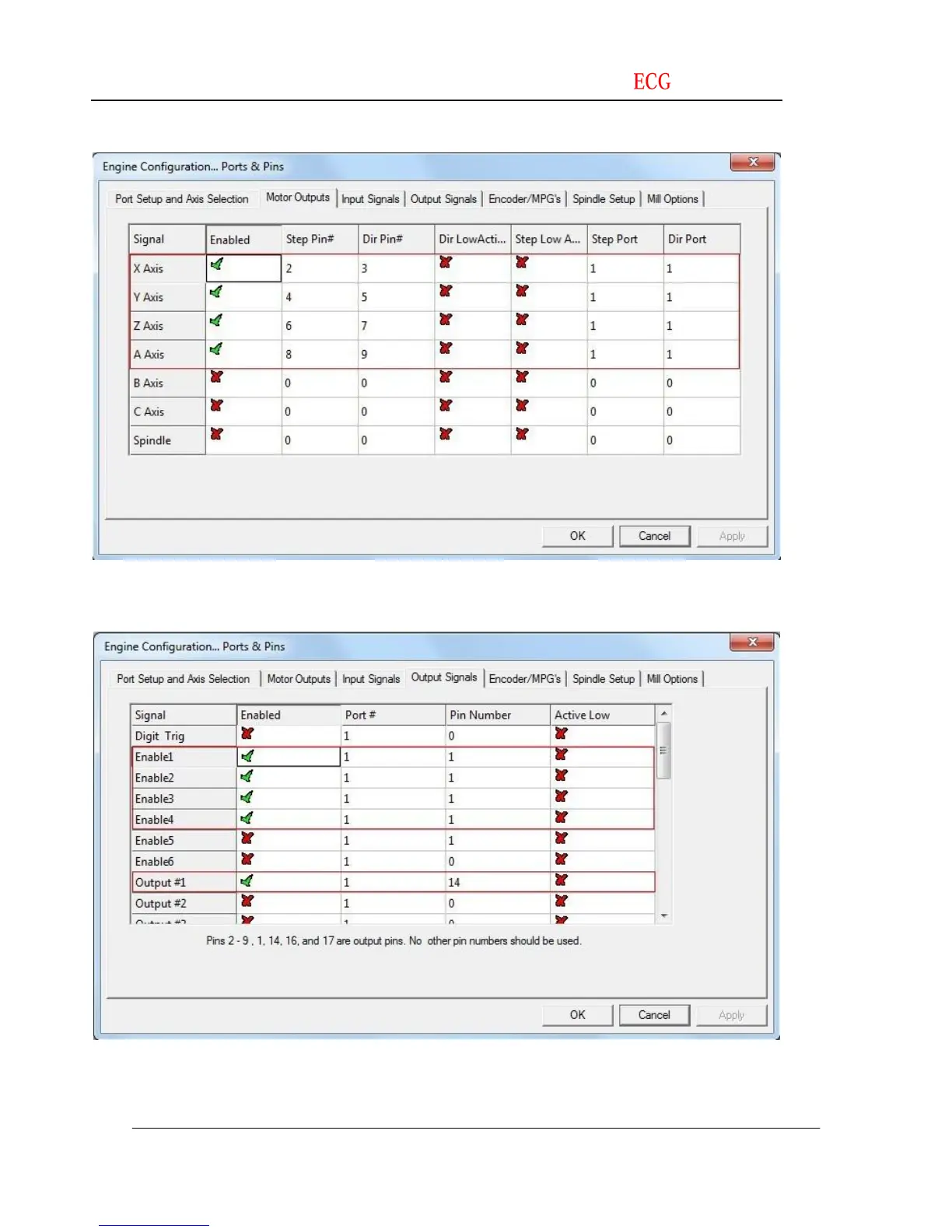Enable the Spindle motor output cross

coord(216,433)
